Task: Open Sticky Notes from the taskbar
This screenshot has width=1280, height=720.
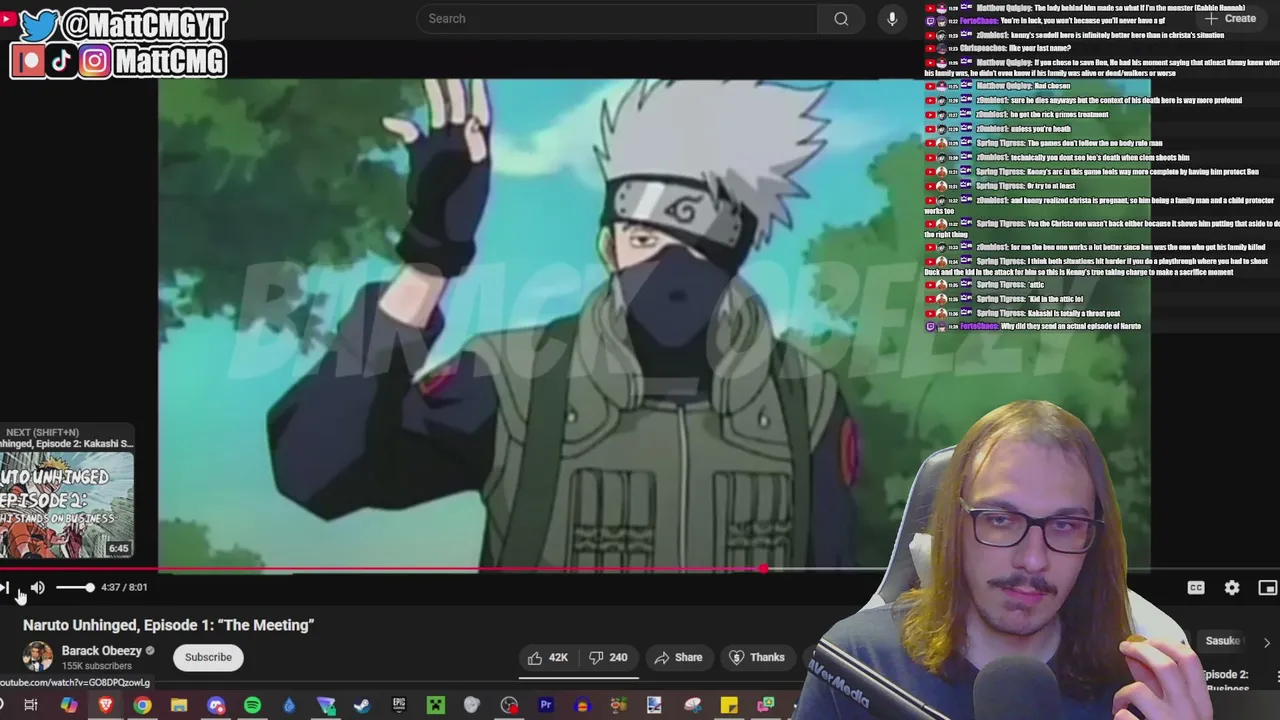Action: pos(729,706)
